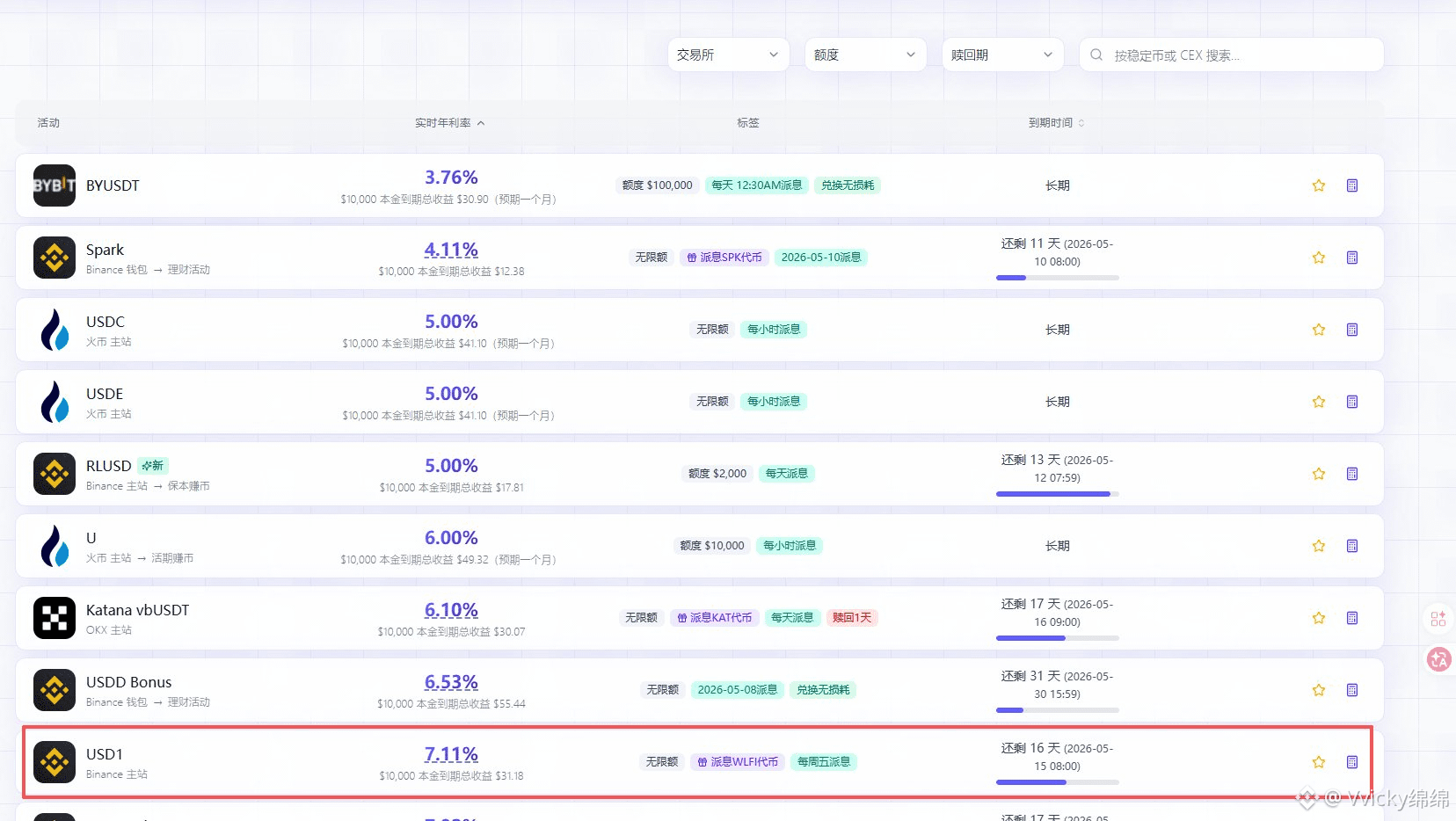Open the calculator for the Spark row
1456x821 pixels.
coord(1352,258)
